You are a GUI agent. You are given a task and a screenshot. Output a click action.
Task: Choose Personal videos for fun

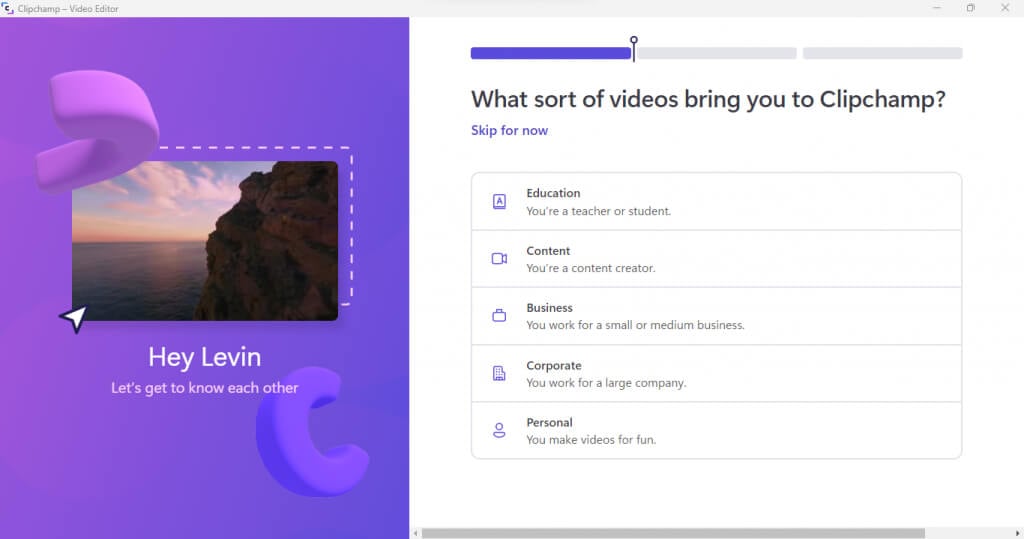tap(716, 431)
